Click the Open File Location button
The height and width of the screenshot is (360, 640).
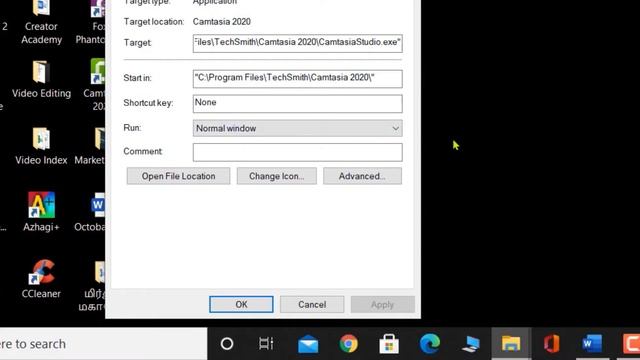178,176
